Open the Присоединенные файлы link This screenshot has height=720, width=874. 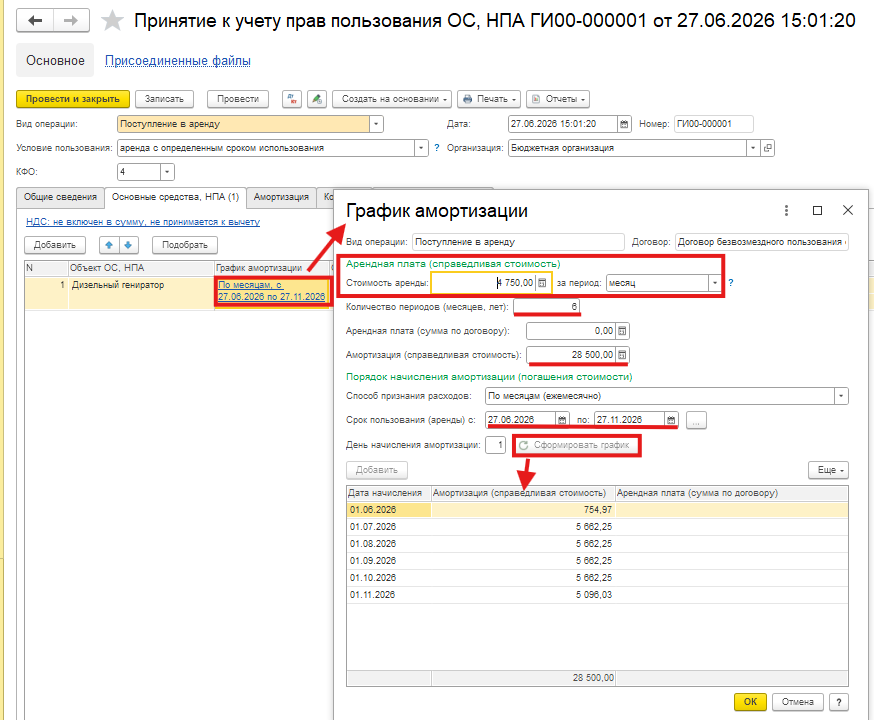click(x=178, y=61)
